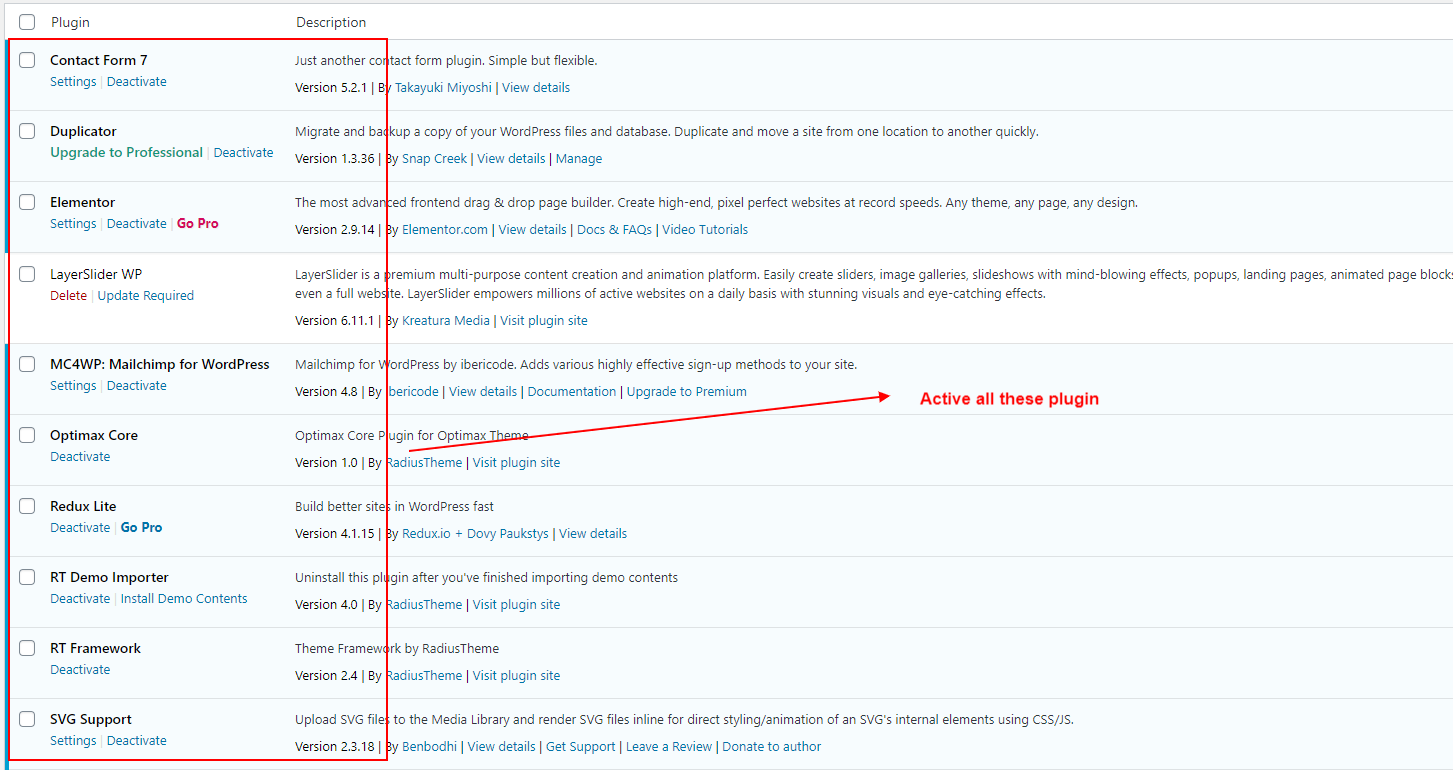Open Snap Creek author link
Image resolution: width=1453 pixels, height=770 pixels.
click(434, 159)
